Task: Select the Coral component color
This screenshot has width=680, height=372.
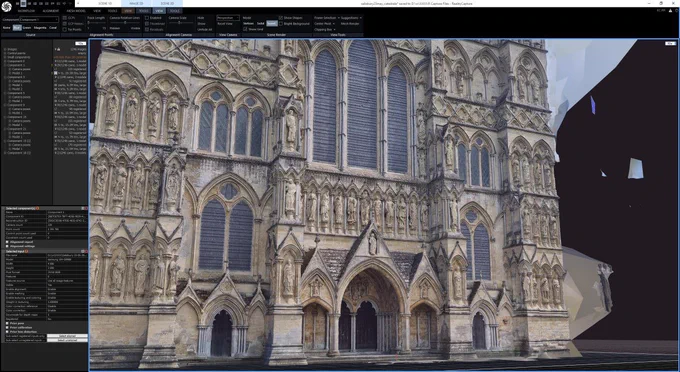Action: point(53,28)
